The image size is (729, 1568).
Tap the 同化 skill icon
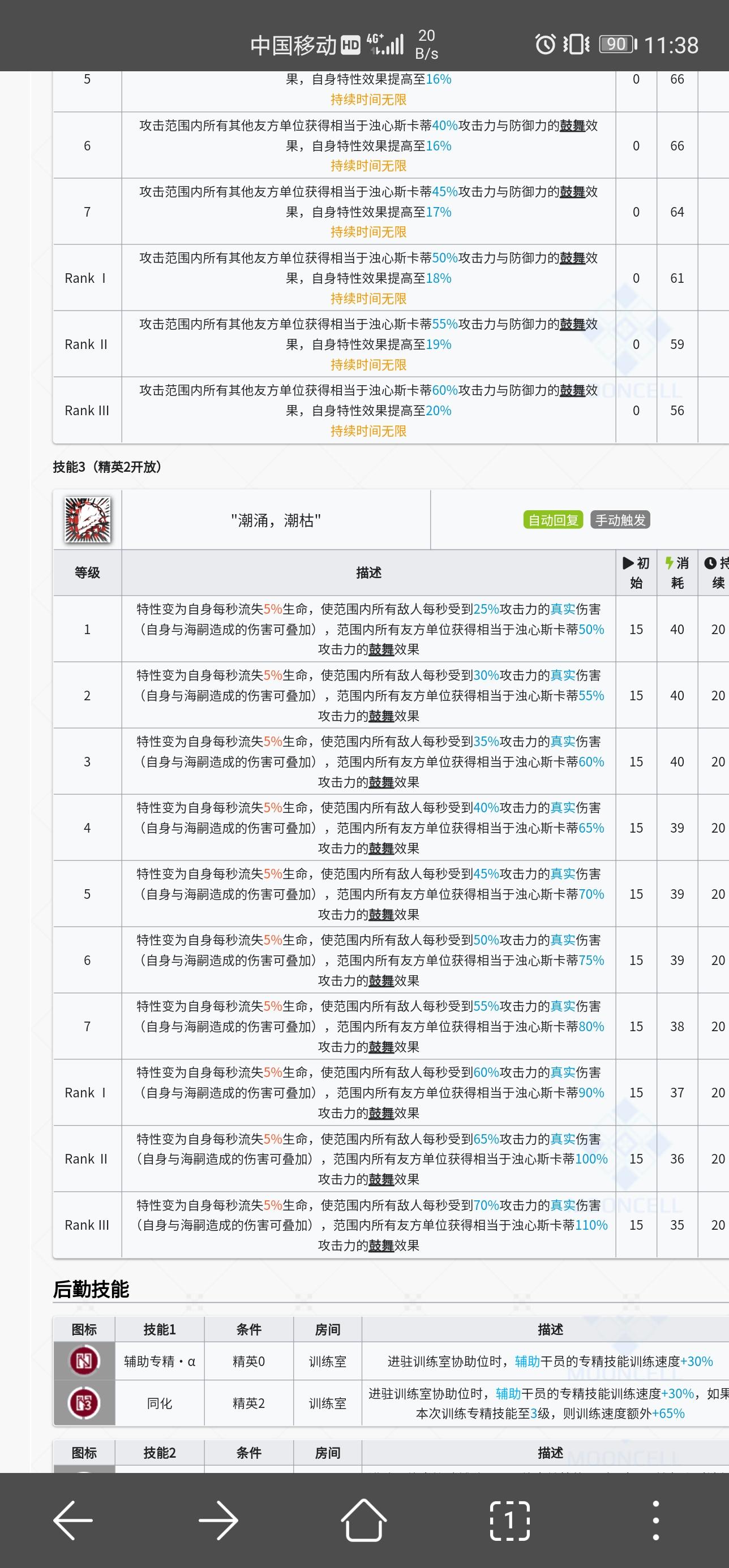84,1403
